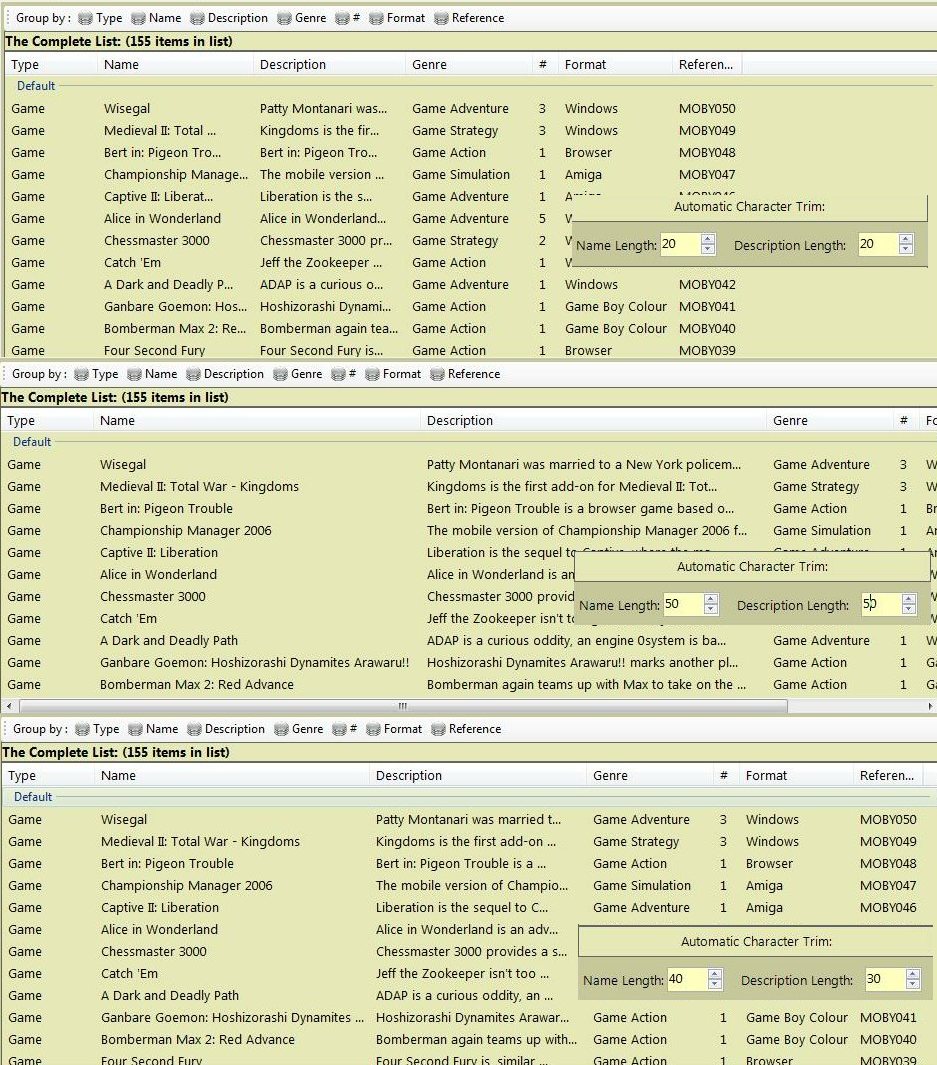This screenshot has height=1065, width=937.
Task: Sort by Description column header in the bottom list
Action: coord(408,776)
